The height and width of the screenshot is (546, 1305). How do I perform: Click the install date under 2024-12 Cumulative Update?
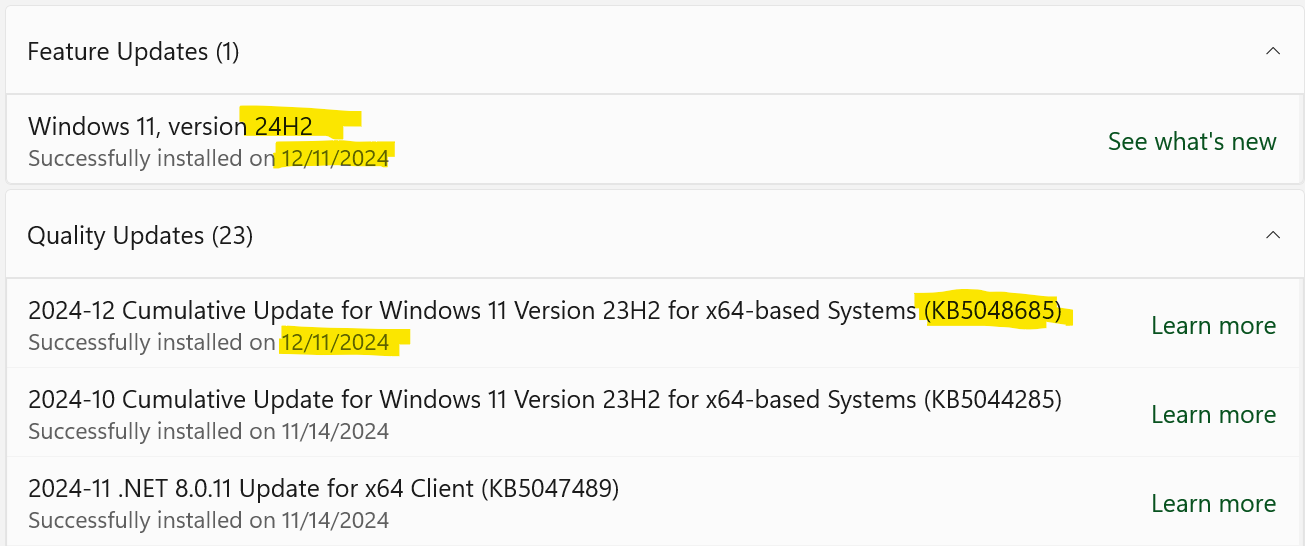coord(335,342)
